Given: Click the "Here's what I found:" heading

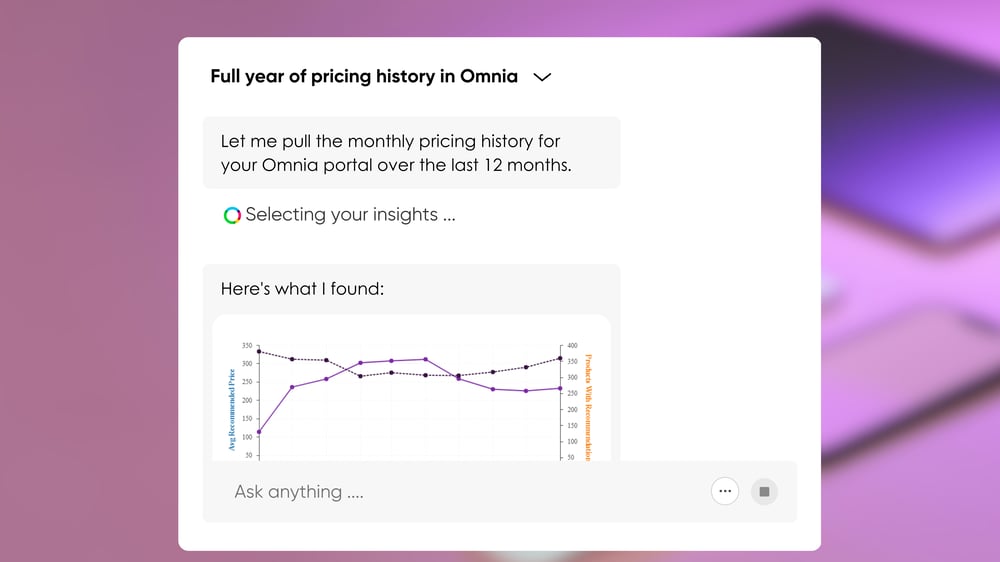Looking at the screenshot, I should click(x=302, y=288).
